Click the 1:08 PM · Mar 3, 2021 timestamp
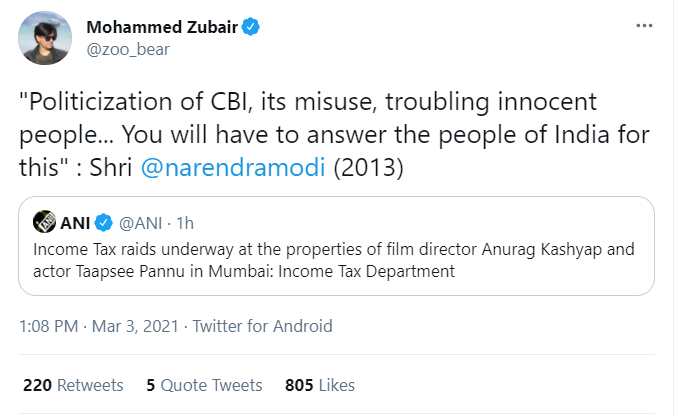Screen dimensions: 675x415 click(100, 326)
